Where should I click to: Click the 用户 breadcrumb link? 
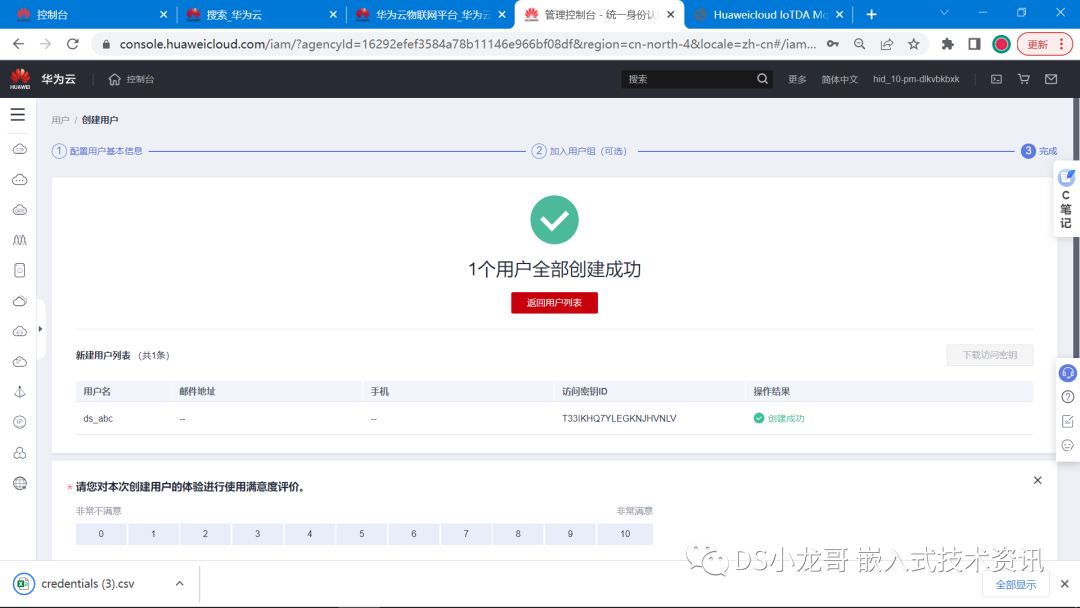(x=60, y=119)
